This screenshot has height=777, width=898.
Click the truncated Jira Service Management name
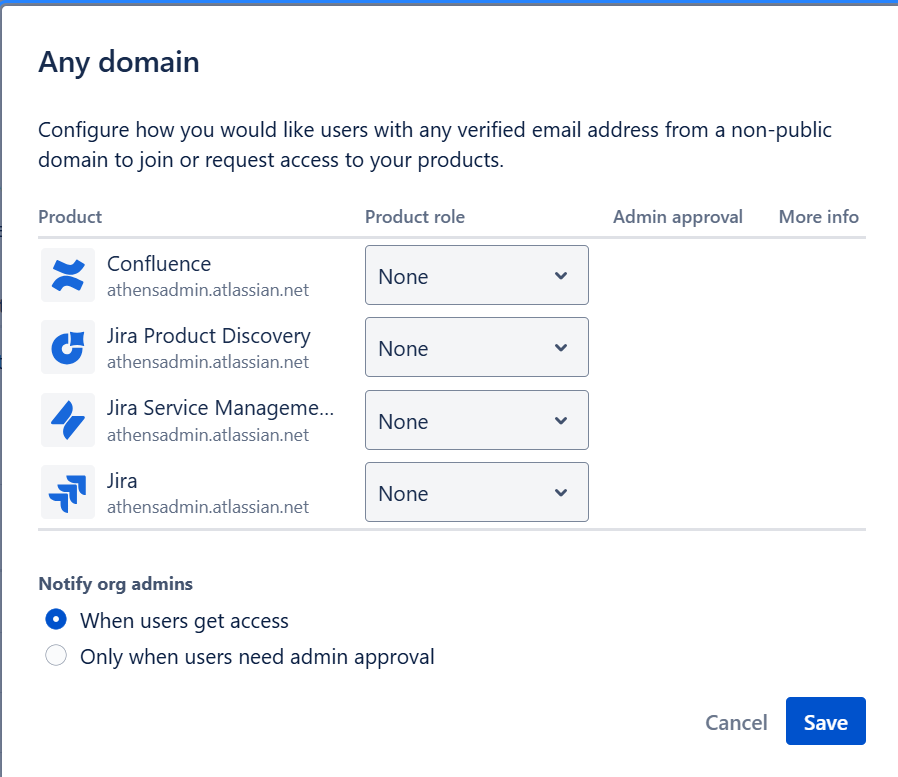(x=220, y=408)
